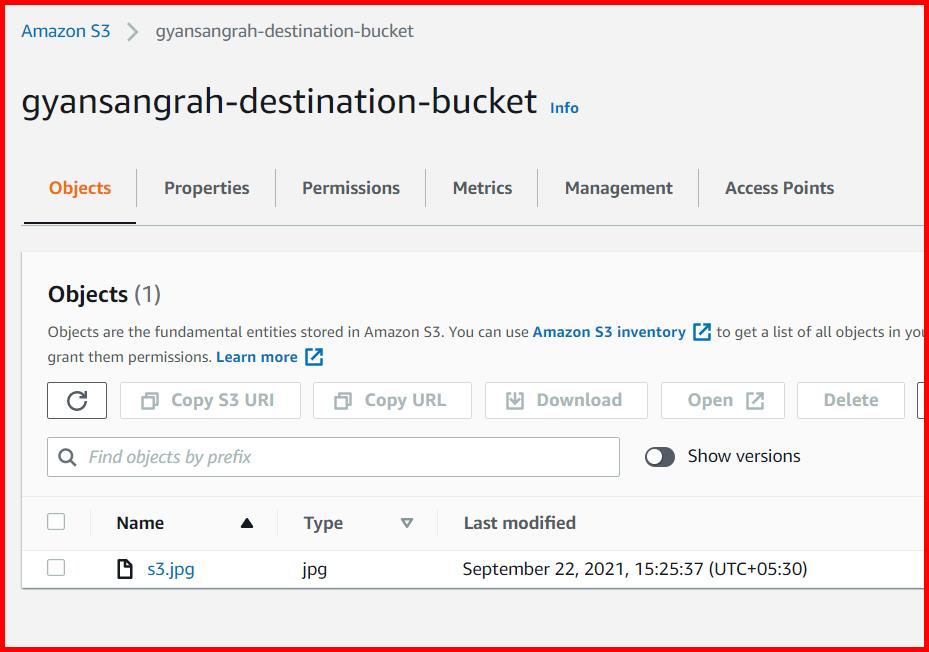The height and width of the screenshot is (652, 929).
Task: Click the Copy S3 URI clipboard icon
Action: click(x=147, y=399)
